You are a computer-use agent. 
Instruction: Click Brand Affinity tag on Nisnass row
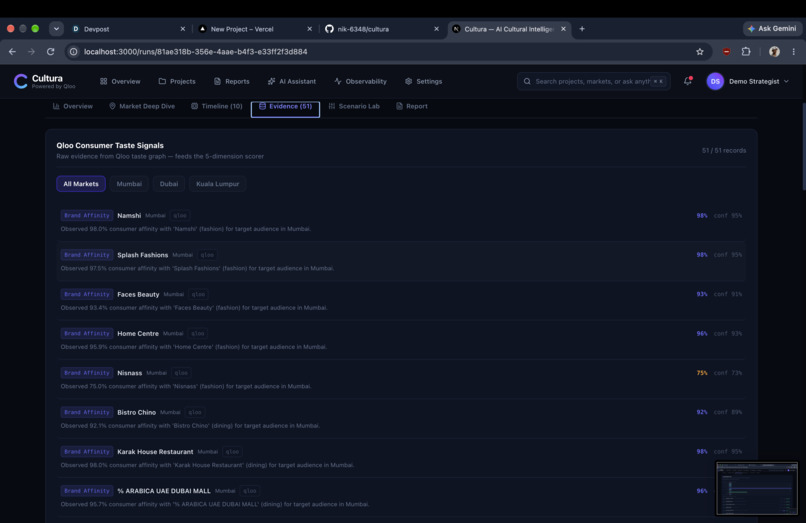tap(87, 373)
